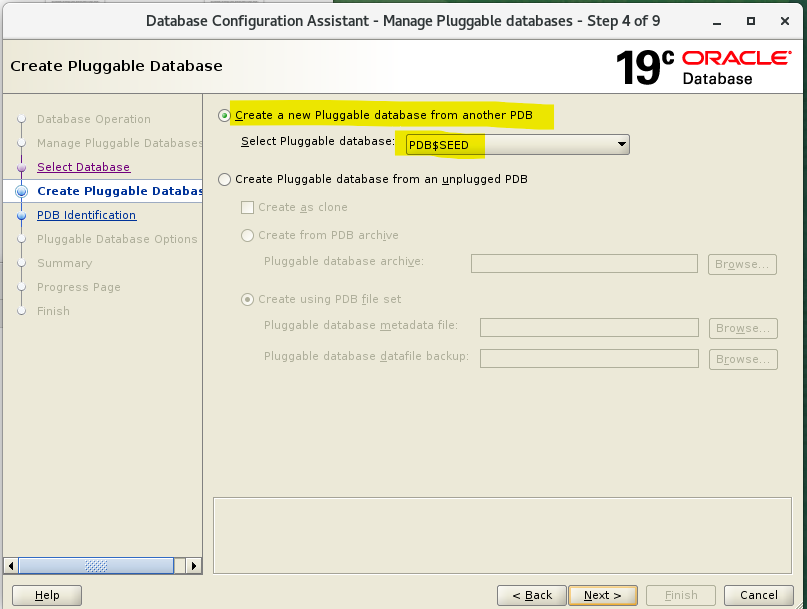807x609 pixels.
Task: Click the 'Create Pluggable Database' page heading
Action: pyautogui.click(x=116, y=66)
